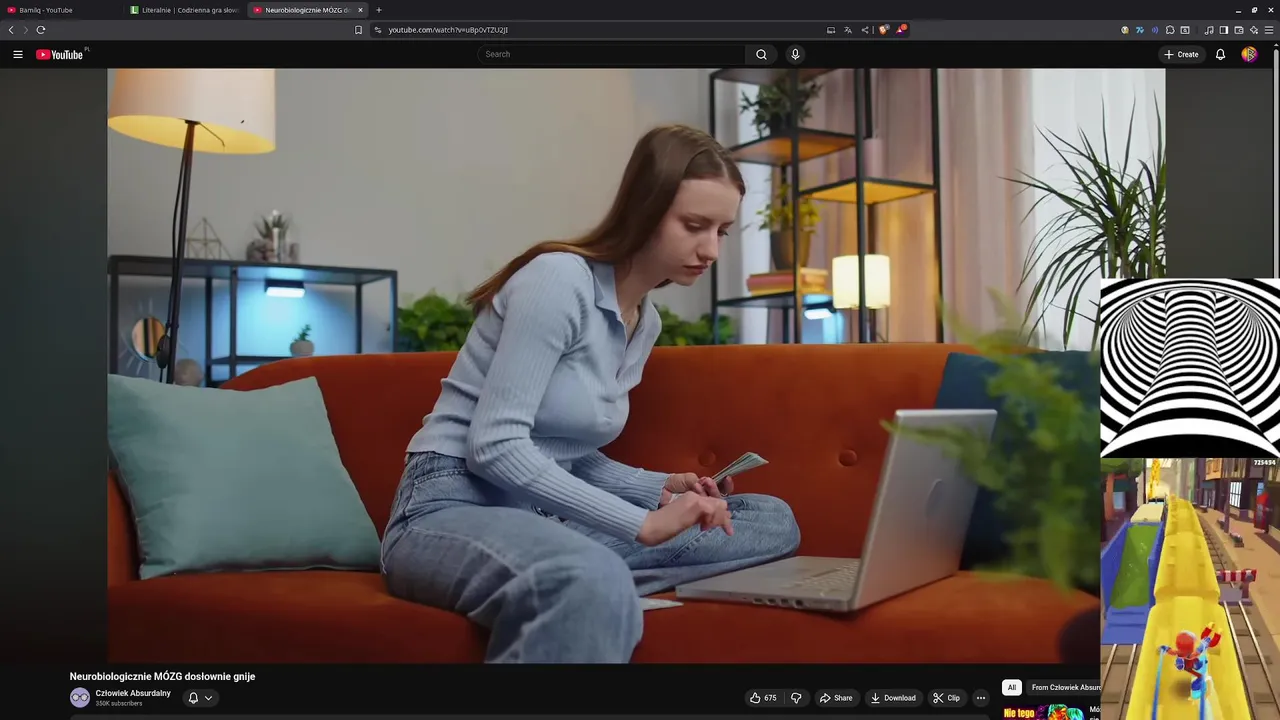Switch to the Literalnie tab
Screen dimensions: 1280x720
pyautogui.click(x=185, y=10)
